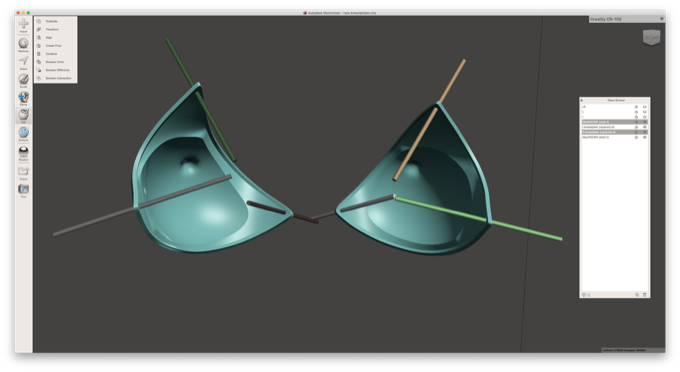Image resolution: width=680 pixels, height=372 pixels.
Task: Choose Combine from the Edit menu
Action: click(52, 54)
